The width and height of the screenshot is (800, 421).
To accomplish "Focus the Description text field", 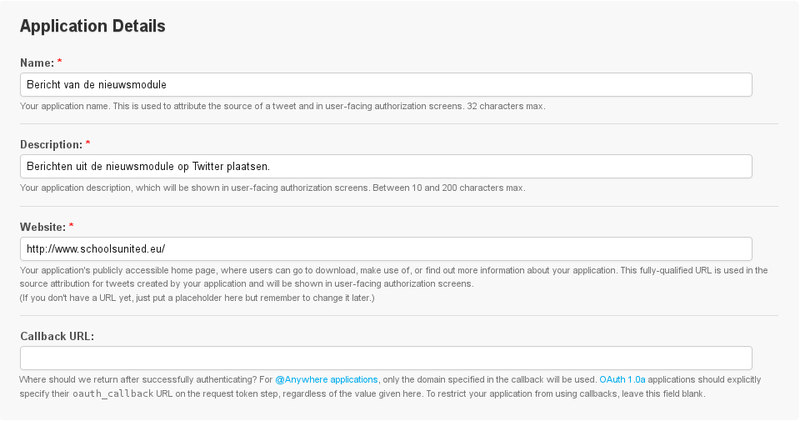I will (386, 166).
